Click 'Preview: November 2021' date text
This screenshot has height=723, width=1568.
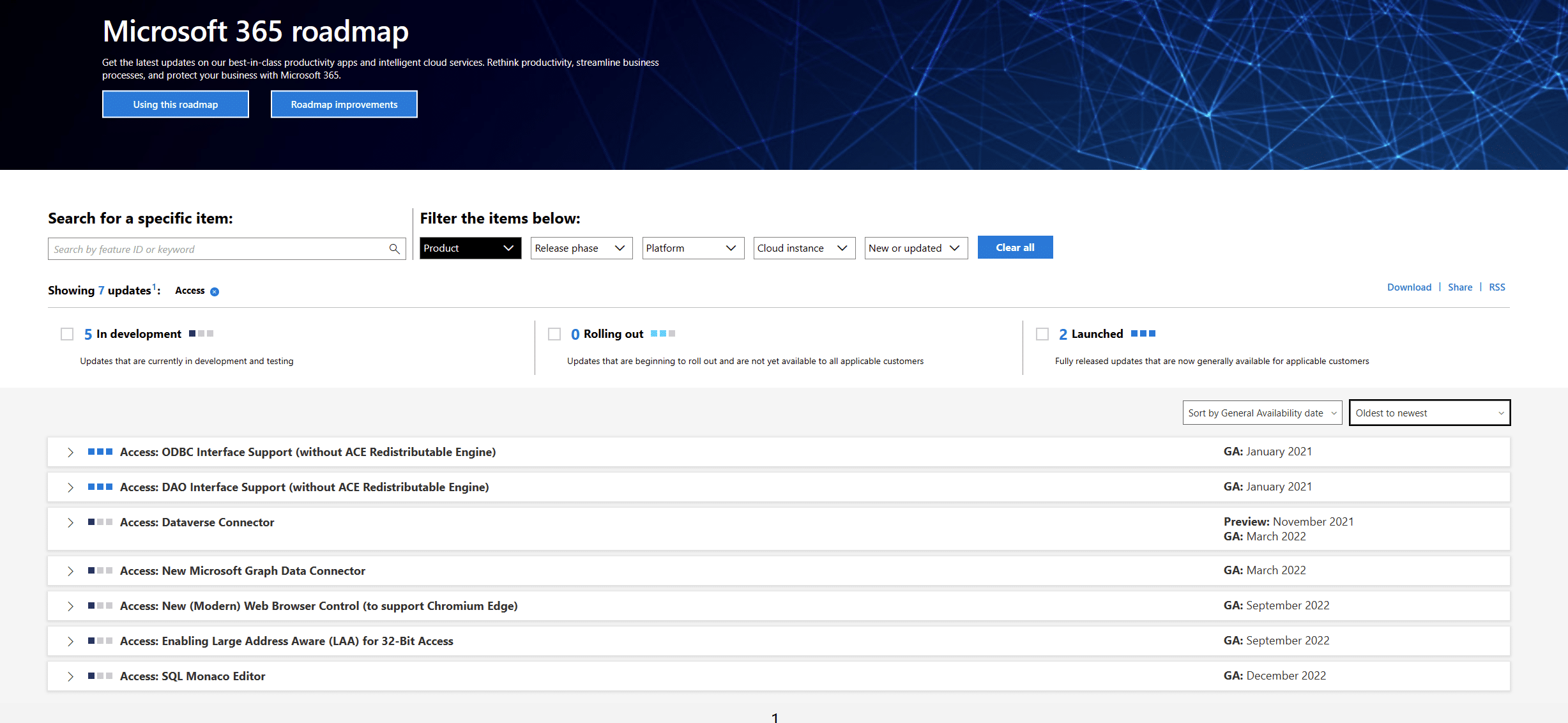(1288, 521)
